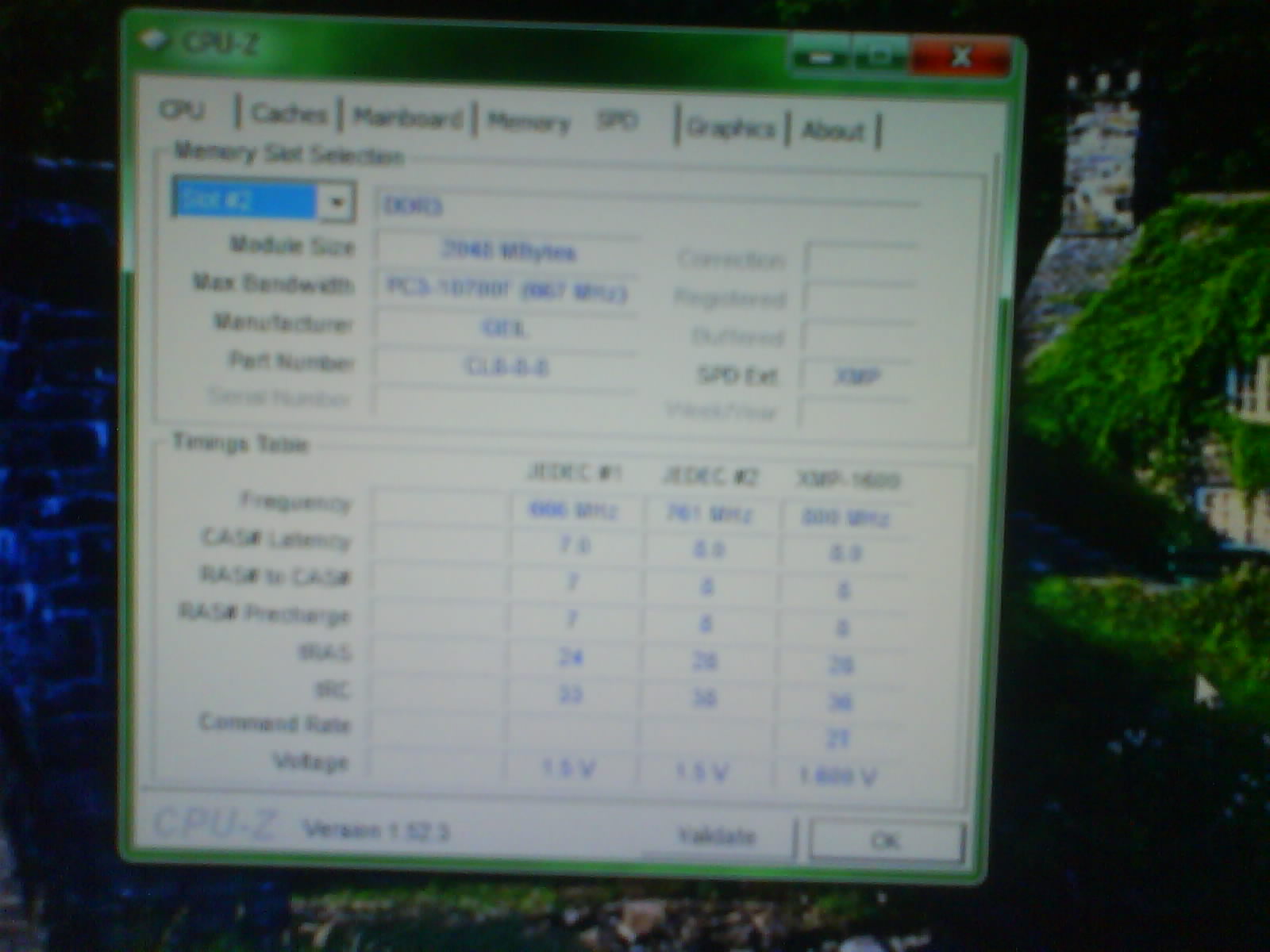1270x952 pixels.
Task: Click the Manufacturer value field
Action: [505, 328]
